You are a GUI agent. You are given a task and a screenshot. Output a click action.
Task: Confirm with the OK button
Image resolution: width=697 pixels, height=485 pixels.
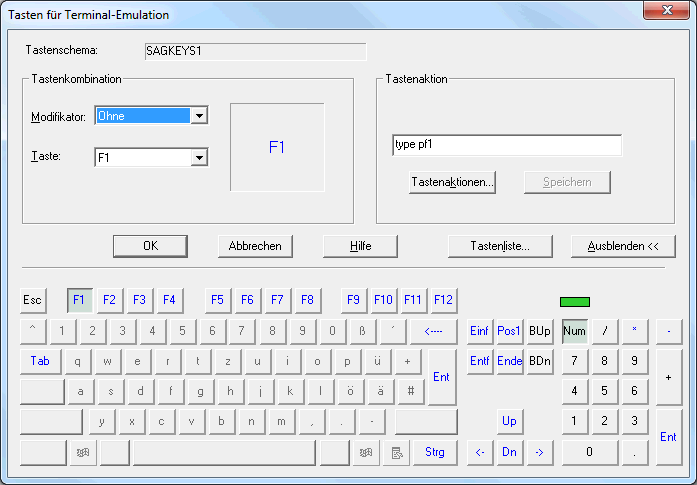[150, 246]
